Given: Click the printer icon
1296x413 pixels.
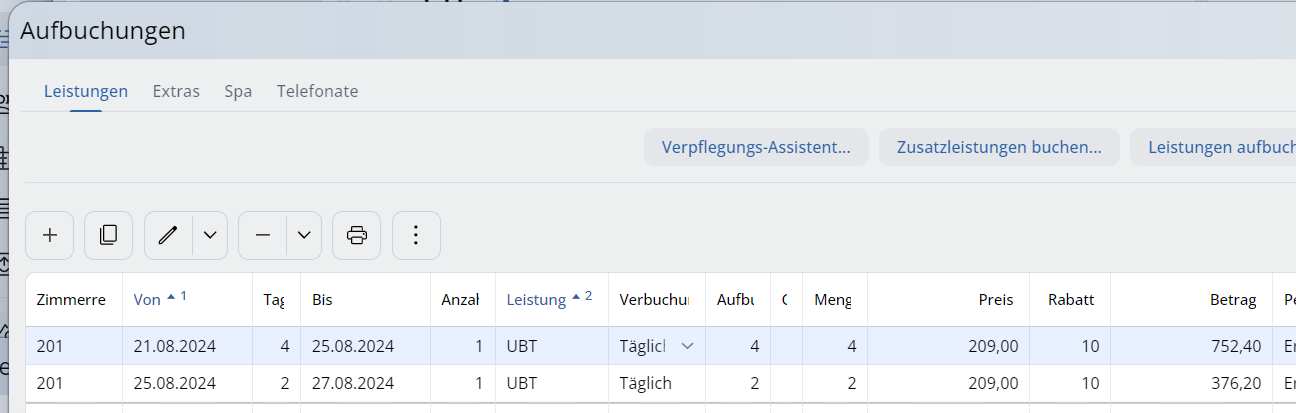Looking at the screenshot, I should click(356, 236).
